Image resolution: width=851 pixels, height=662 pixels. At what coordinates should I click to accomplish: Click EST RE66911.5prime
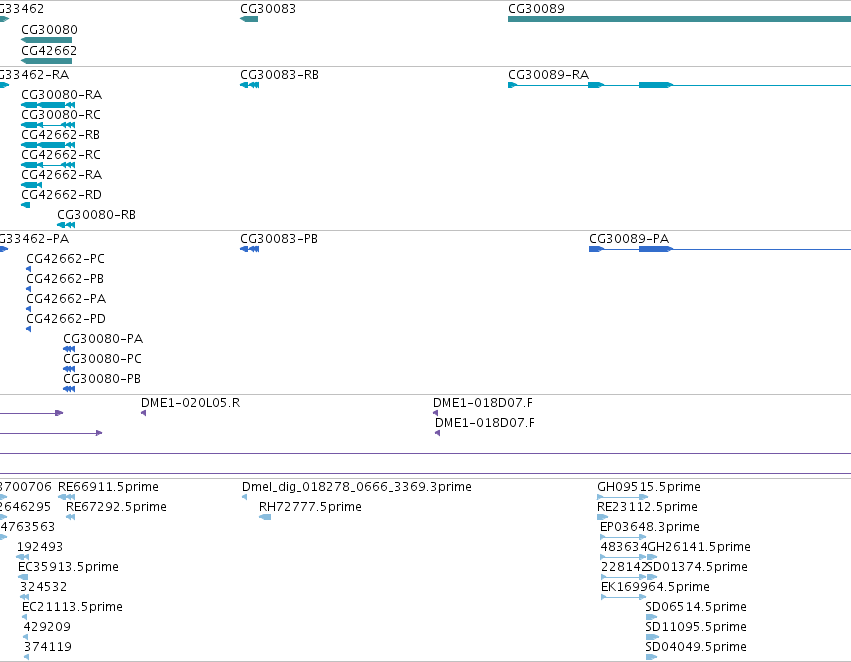pyautogui.click(x=108, y=487)
